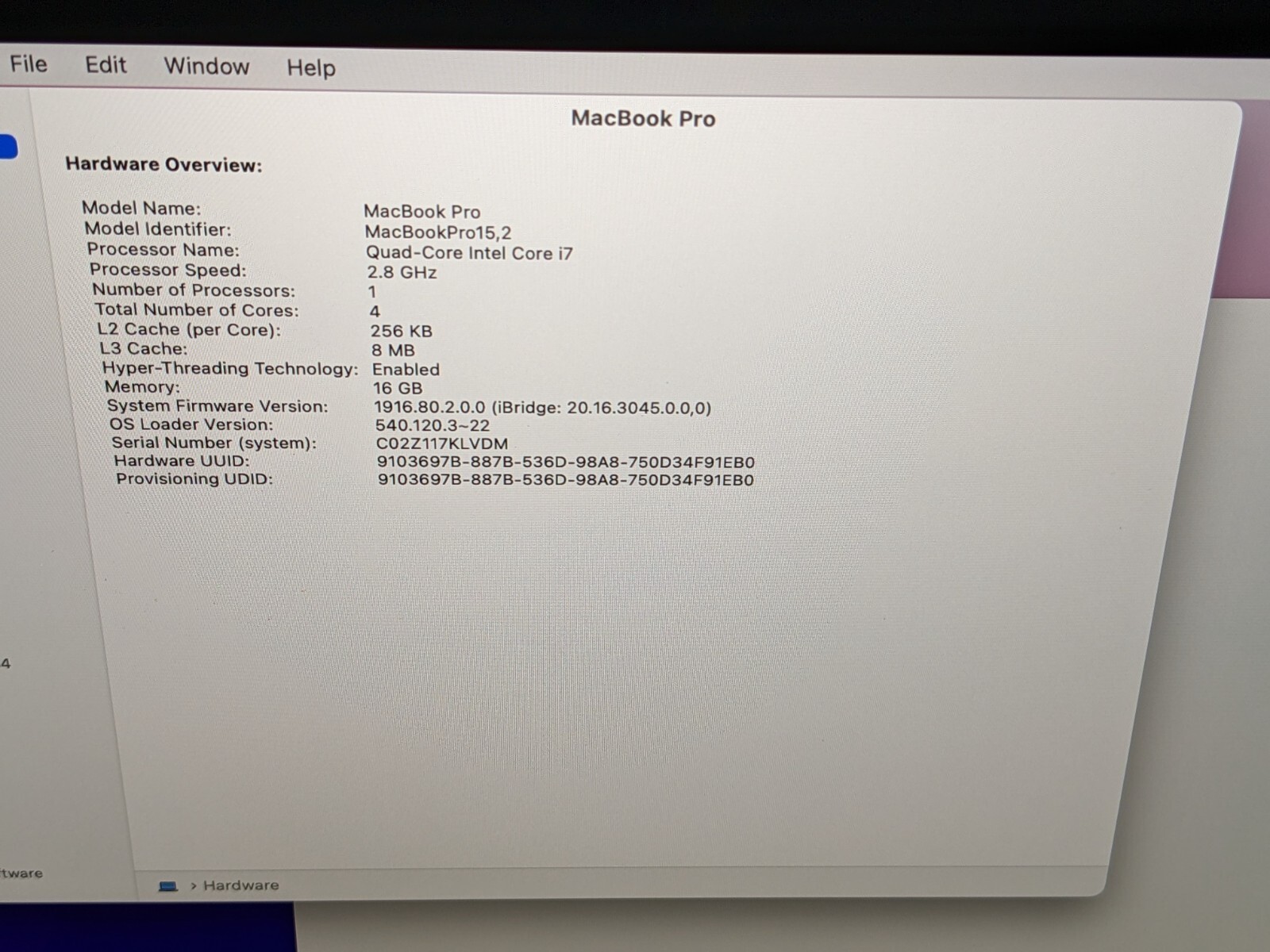Click the OS Loader Version label
Screen dimensions: 1270x952
pyautogui.click(x=190, y=424)
